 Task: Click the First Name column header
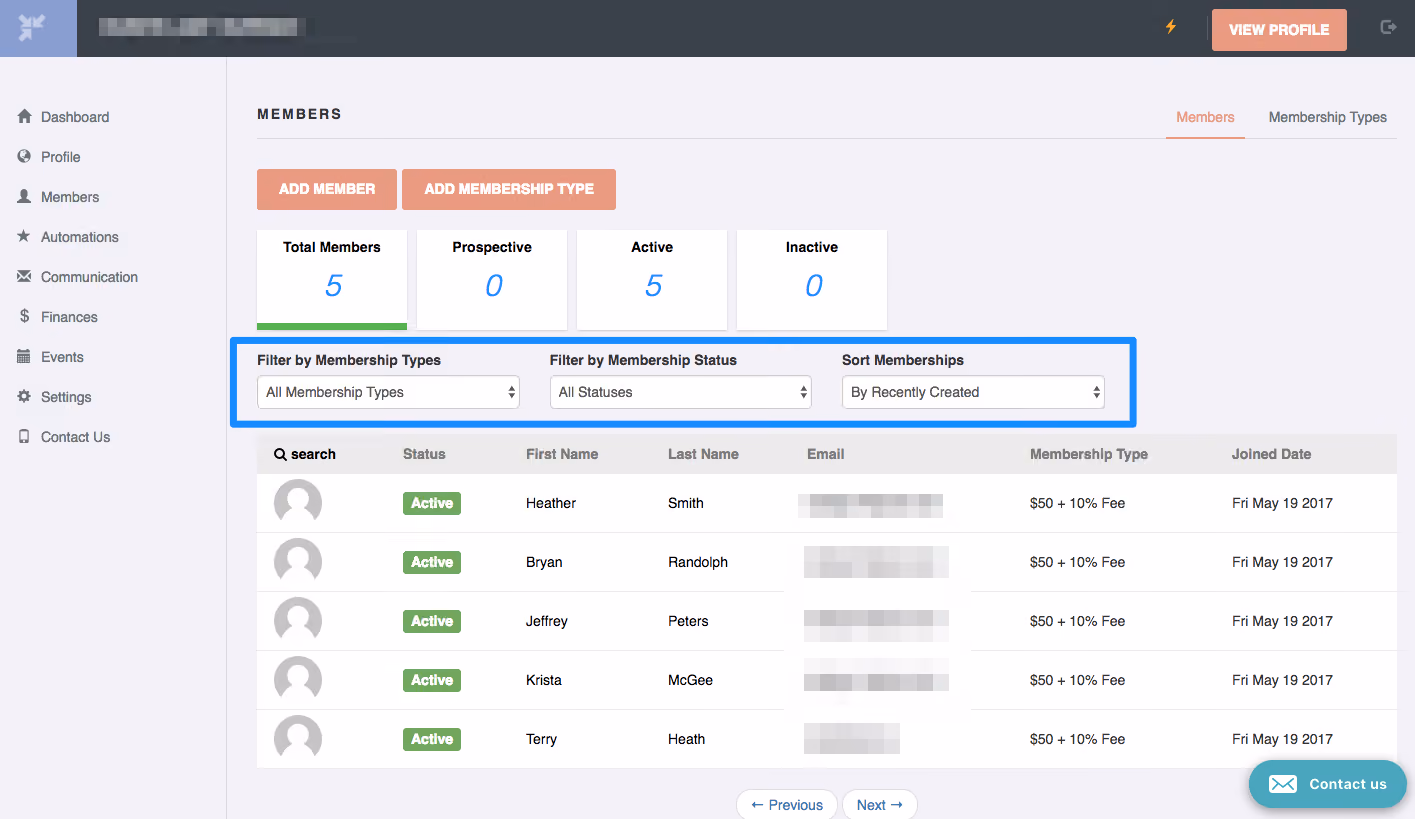(562, 454)
